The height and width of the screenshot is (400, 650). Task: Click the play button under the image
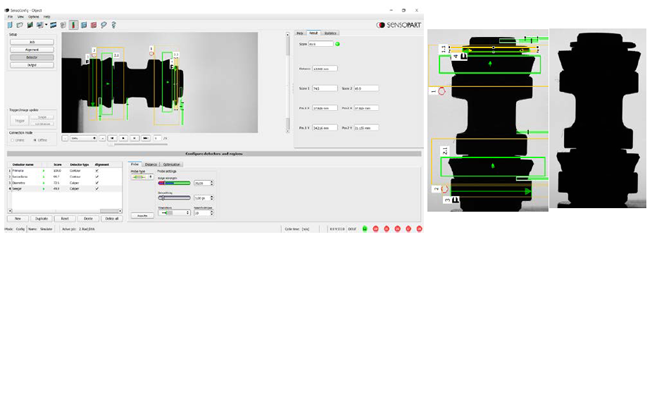click(x=123, y=138)
